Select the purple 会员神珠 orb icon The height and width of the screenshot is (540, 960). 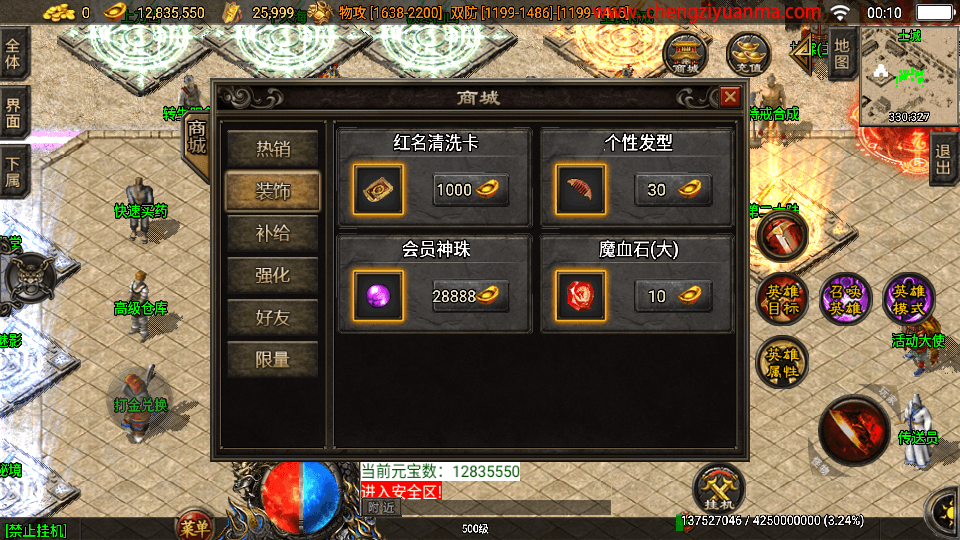(x=378, y=296)
